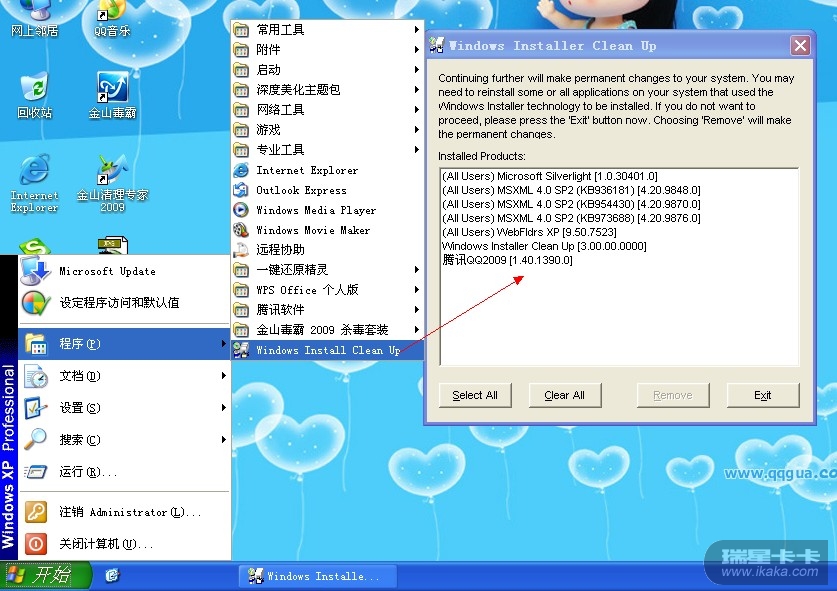This screenshot has height=591, width=837.
Task: Open 回收站 recycle bin icon
Action: 34,95
